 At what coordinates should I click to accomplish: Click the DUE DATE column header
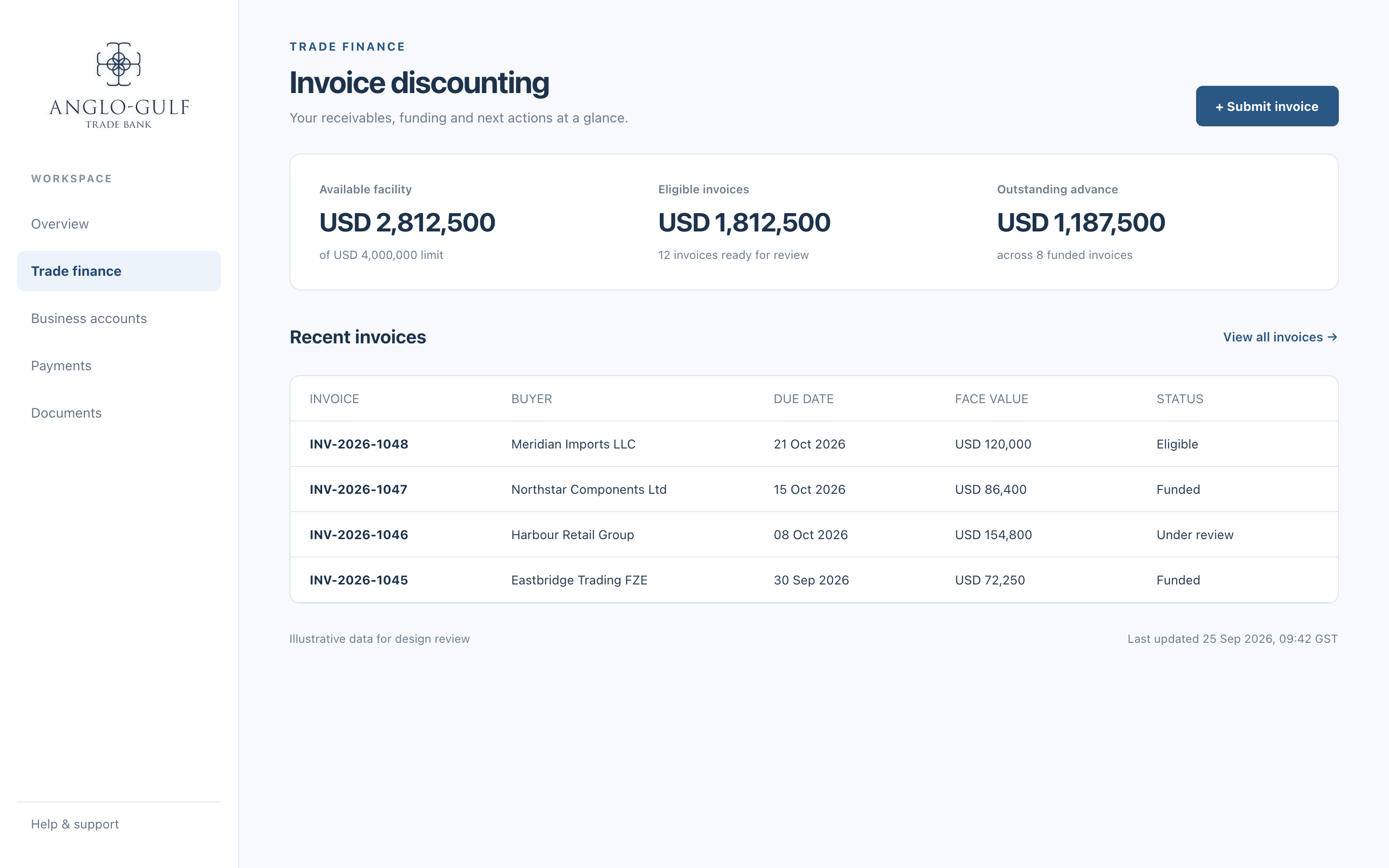pos(803,399)
